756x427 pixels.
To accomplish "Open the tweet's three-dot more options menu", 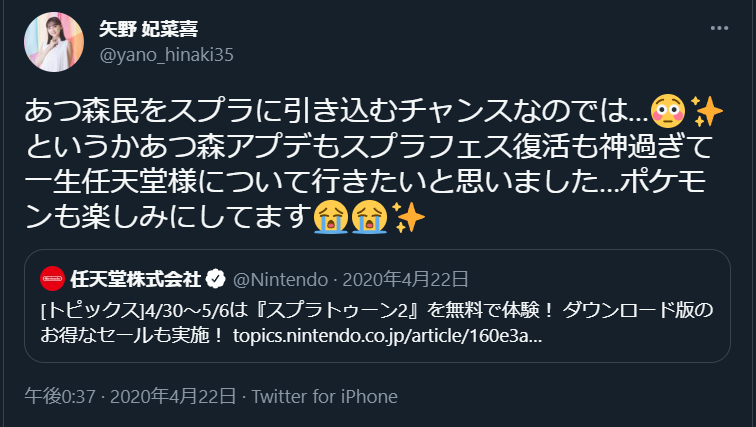I will (x=719, y=29).
